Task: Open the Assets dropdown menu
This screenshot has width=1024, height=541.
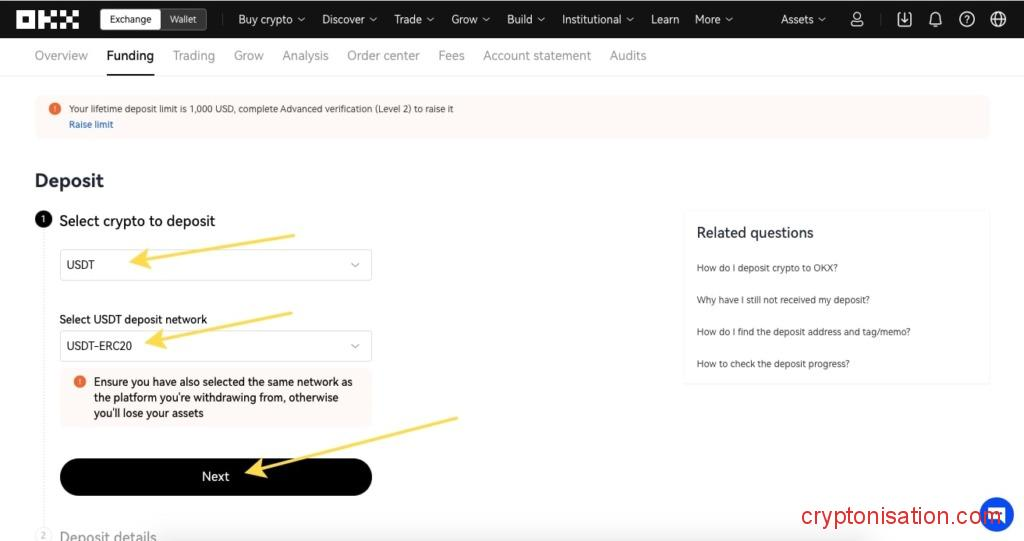Action: click(803, 19)
